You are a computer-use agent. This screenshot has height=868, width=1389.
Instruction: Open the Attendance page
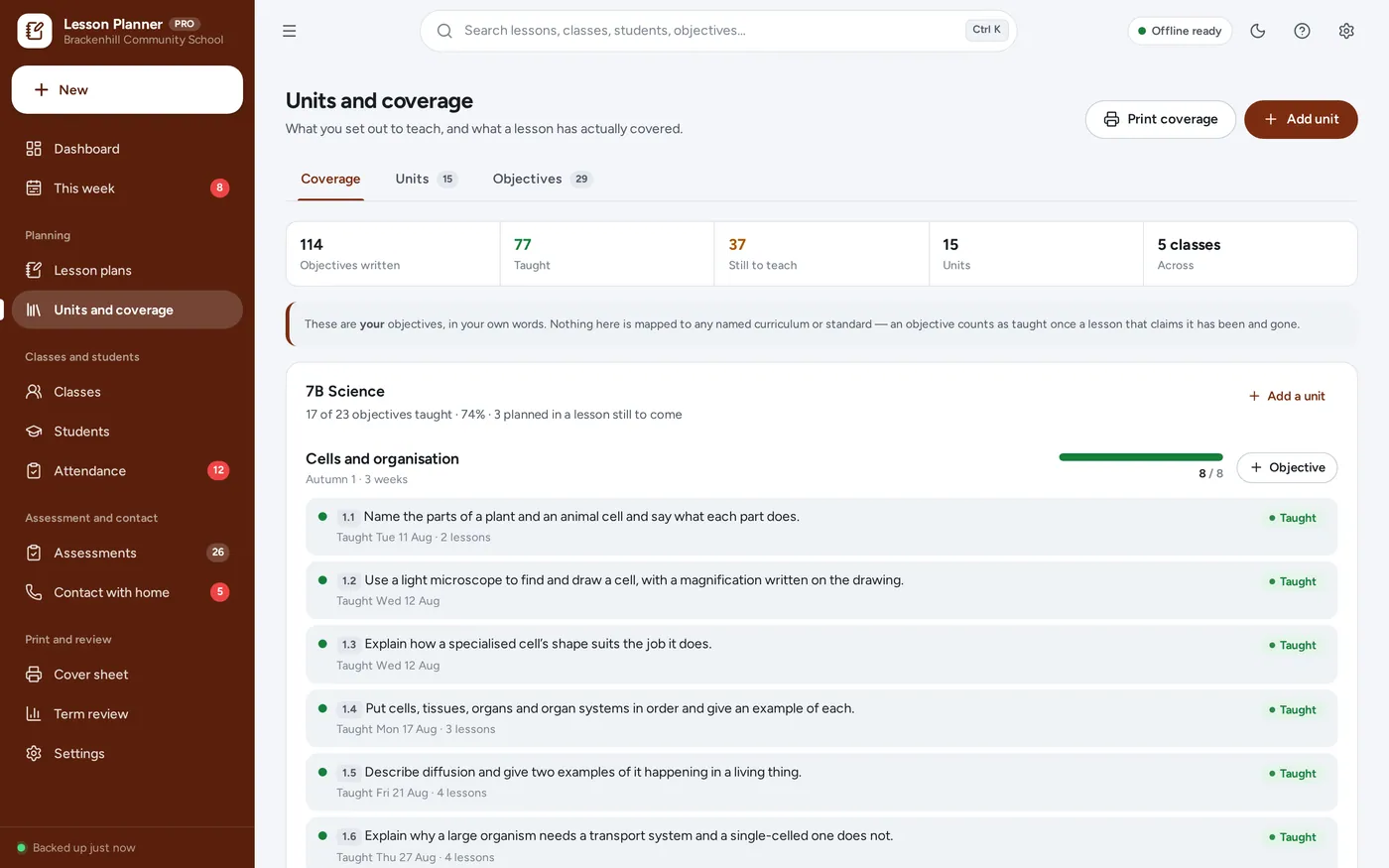point(127,471)
